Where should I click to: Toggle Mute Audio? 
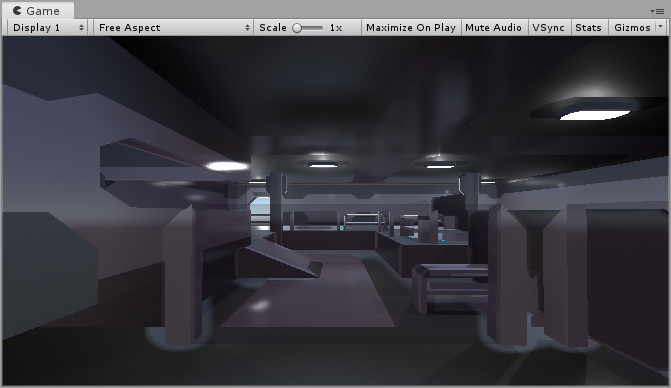coord(493,27)
